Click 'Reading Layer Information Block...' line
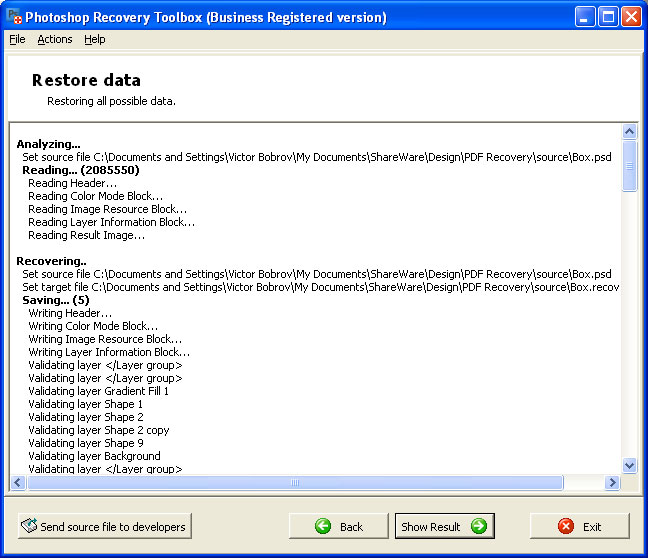 point(112,222)
